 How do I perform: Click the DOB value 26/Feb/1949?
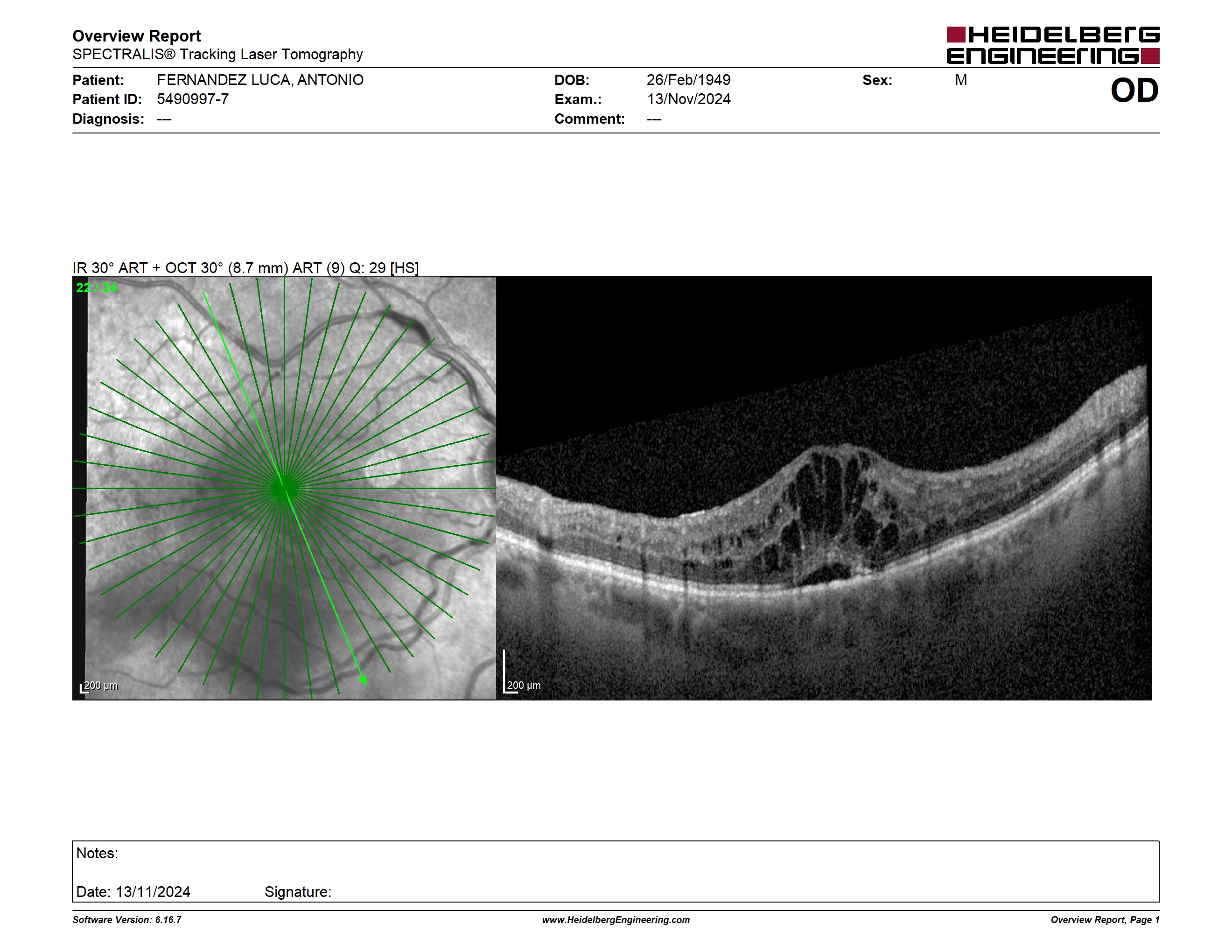tap(688, 80)
